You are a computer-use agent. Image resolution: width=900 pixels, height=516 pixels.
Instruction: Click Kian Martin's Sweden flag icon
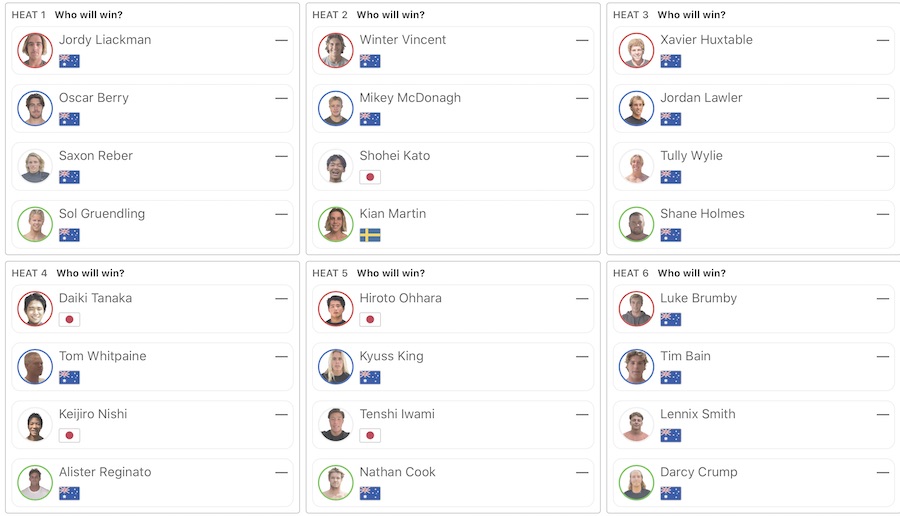pos(370,235)
